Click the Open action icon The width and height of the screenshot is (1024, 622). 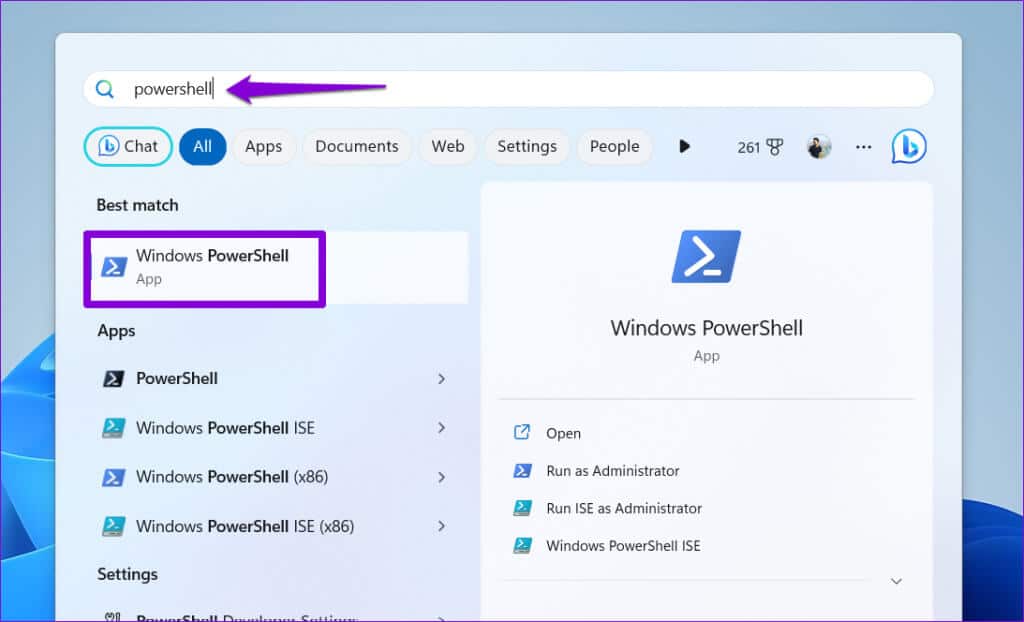click(522, 432)
